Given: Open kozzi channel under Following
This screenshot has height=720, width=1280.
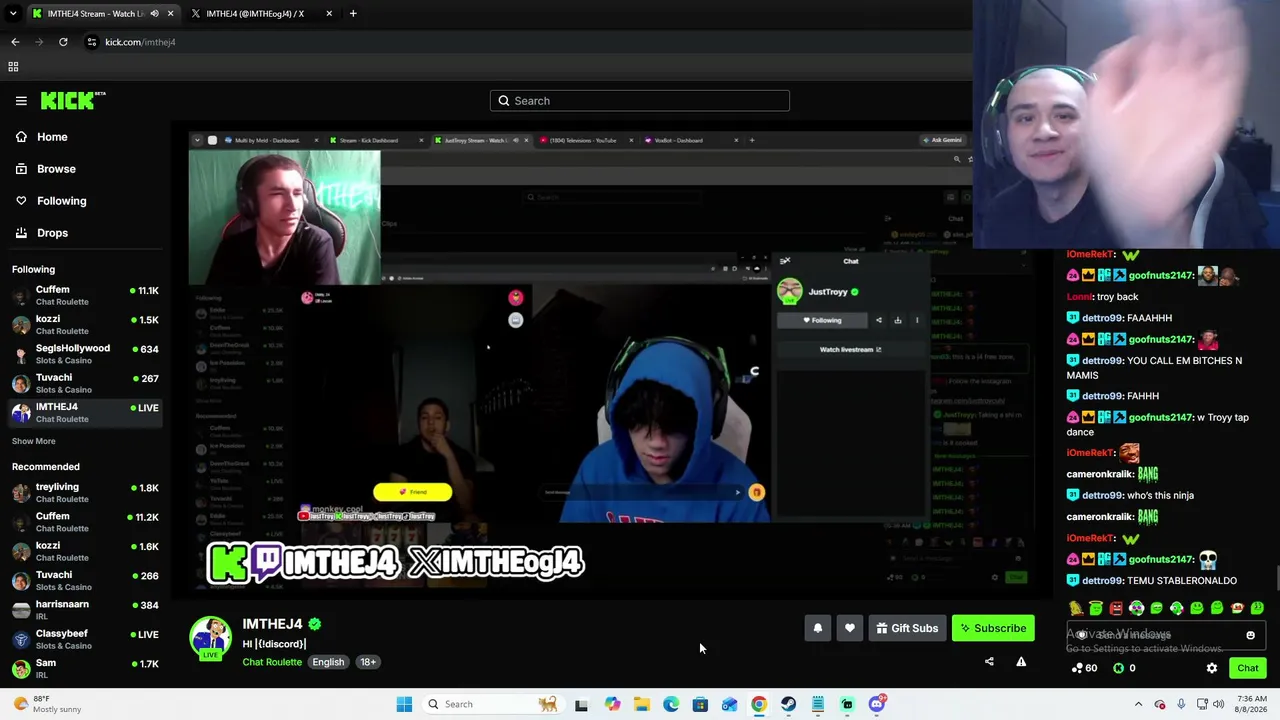Looking at the screenshot, I should (85, 325).
